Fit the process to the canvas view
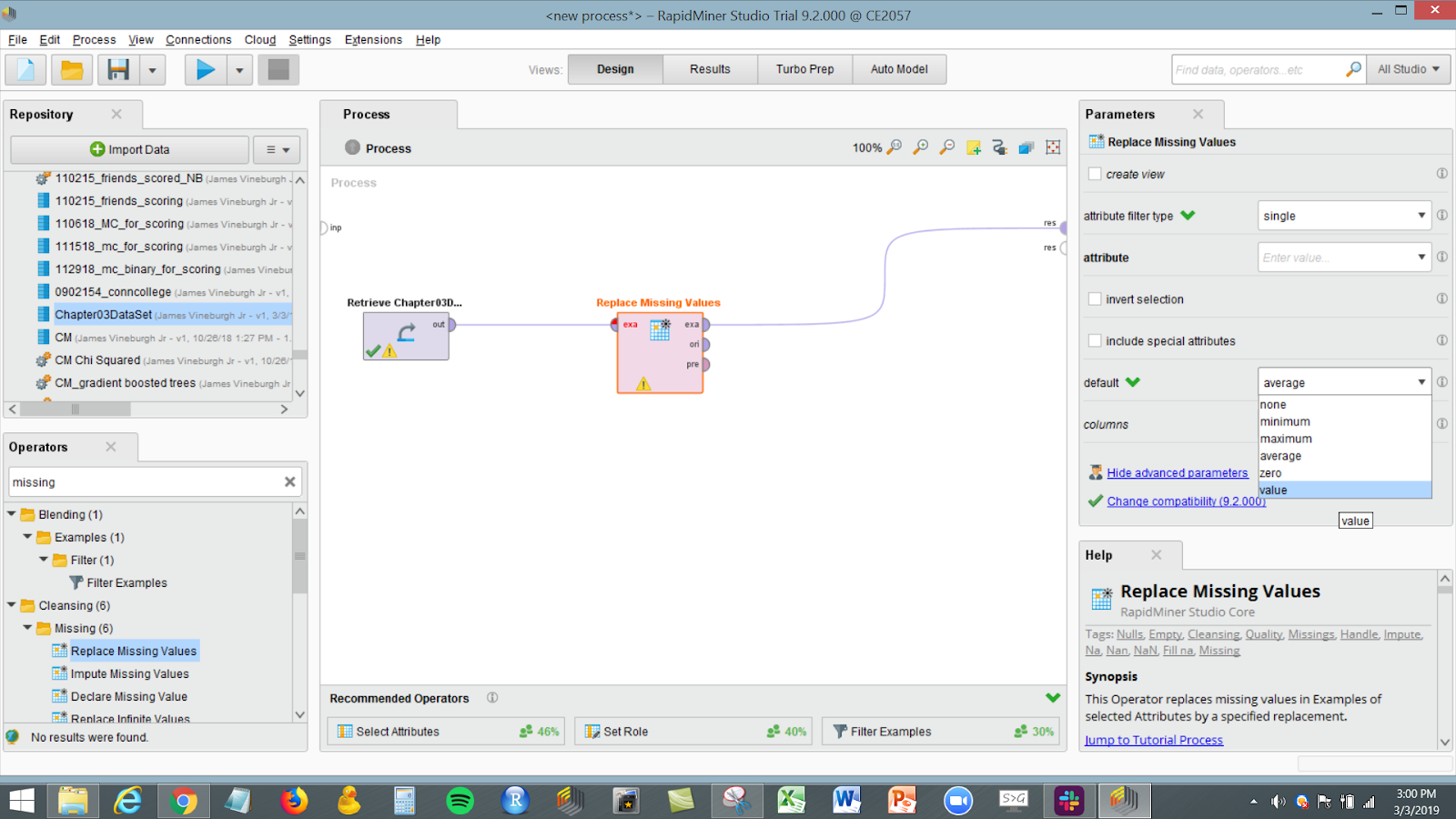The height and width of the screenshot is (819, 1456). click(x=1053, y=147)
